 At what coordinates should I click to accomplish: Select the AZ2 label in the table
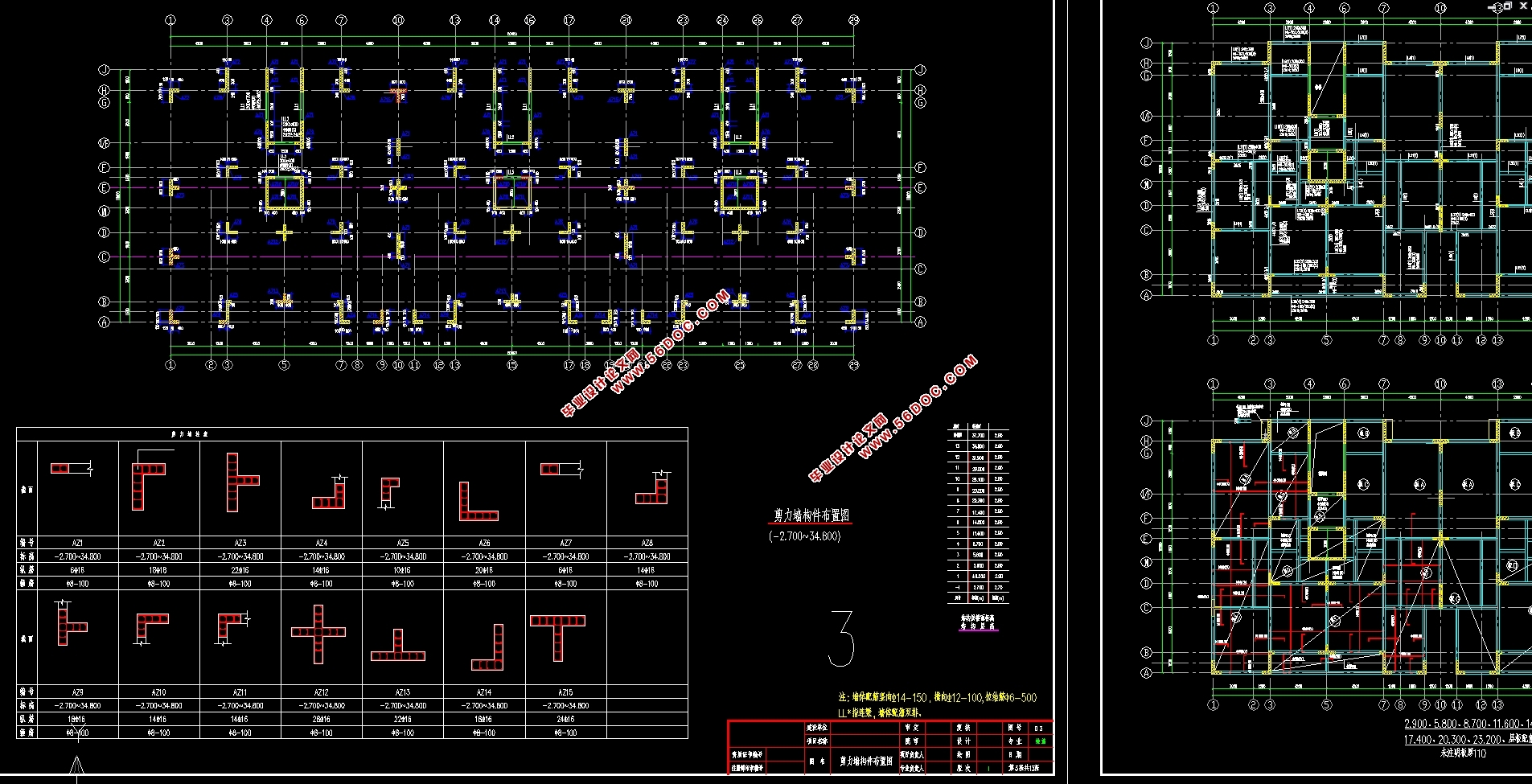pyautogui.click(x=159, y=543)
